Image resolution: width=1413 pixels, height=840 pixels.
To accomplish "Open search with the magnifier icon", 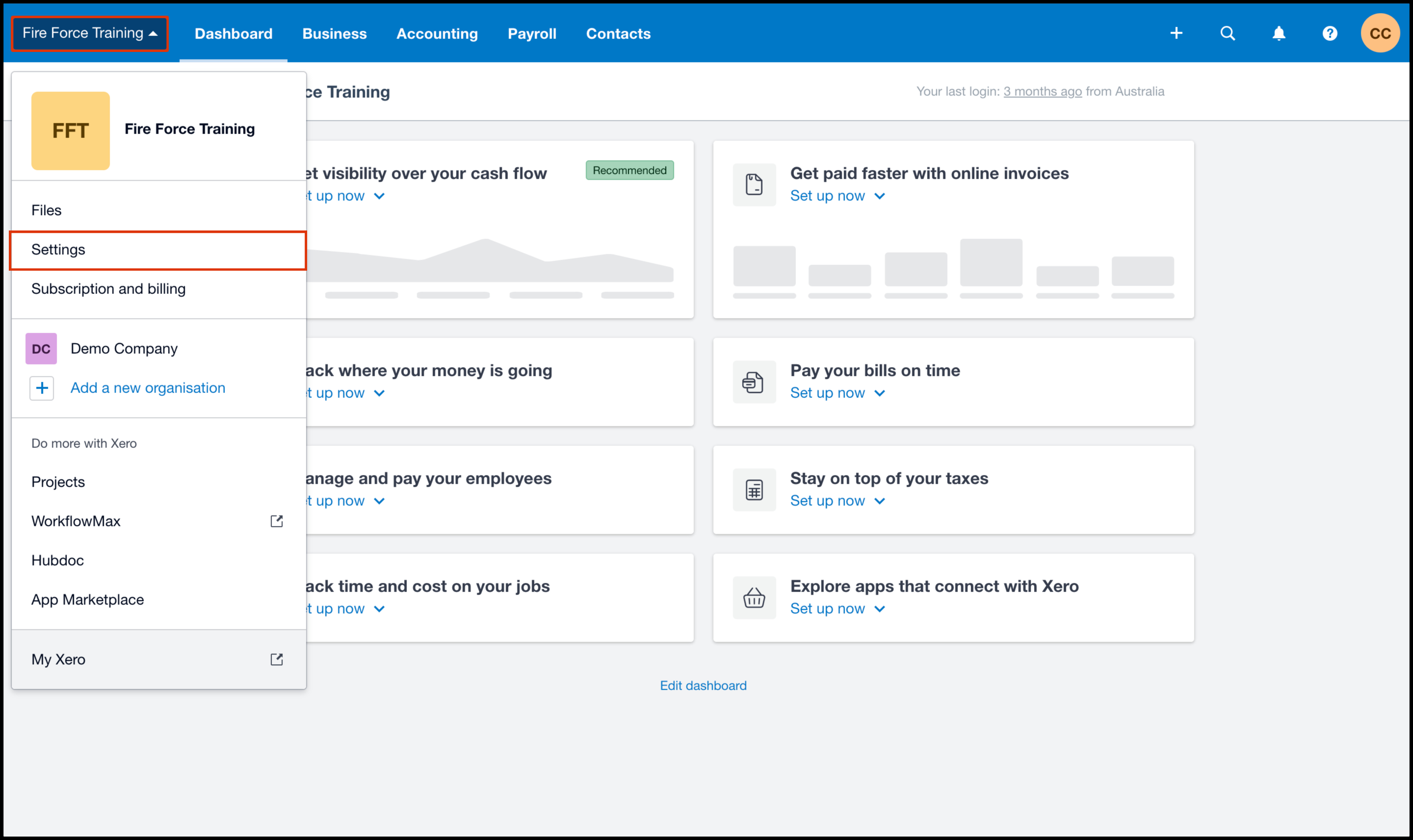I will click(x=1227, y=33).
